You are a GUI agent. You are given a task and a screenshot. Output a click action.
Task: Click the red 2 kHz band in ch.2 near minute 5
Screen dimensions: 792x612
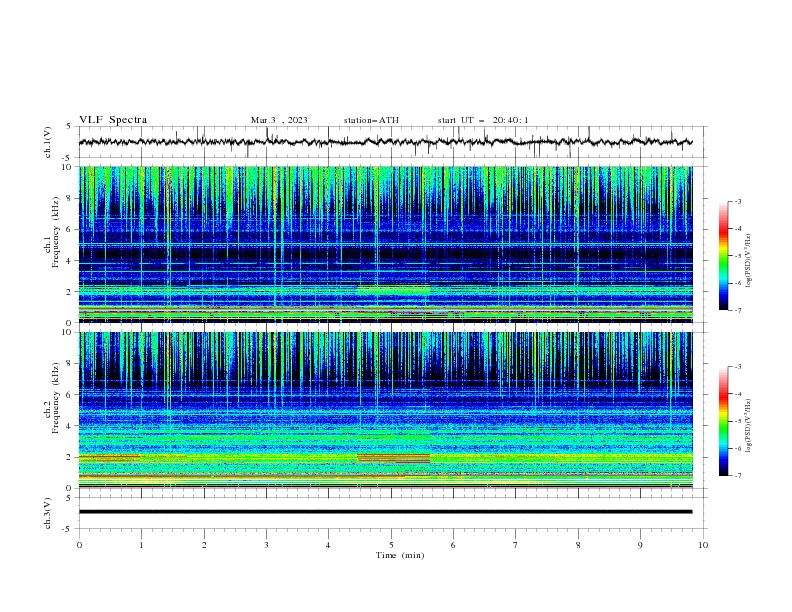coord(393,458)
